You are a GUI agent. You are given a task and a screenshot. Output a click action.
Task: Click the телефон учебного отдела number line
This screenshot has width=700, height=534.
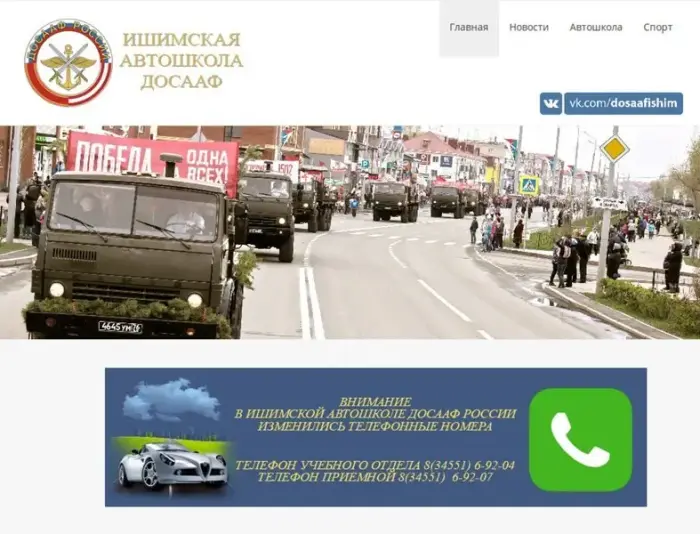click(375, 465)
